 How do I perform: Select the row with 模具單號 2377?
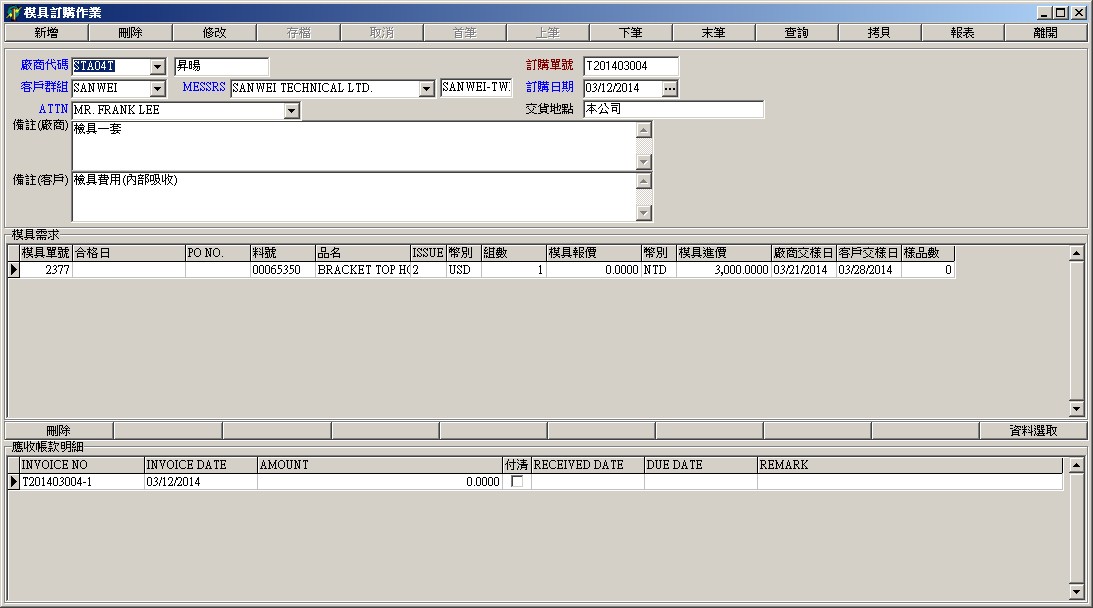pyautogui.click(x=46, y=270)
